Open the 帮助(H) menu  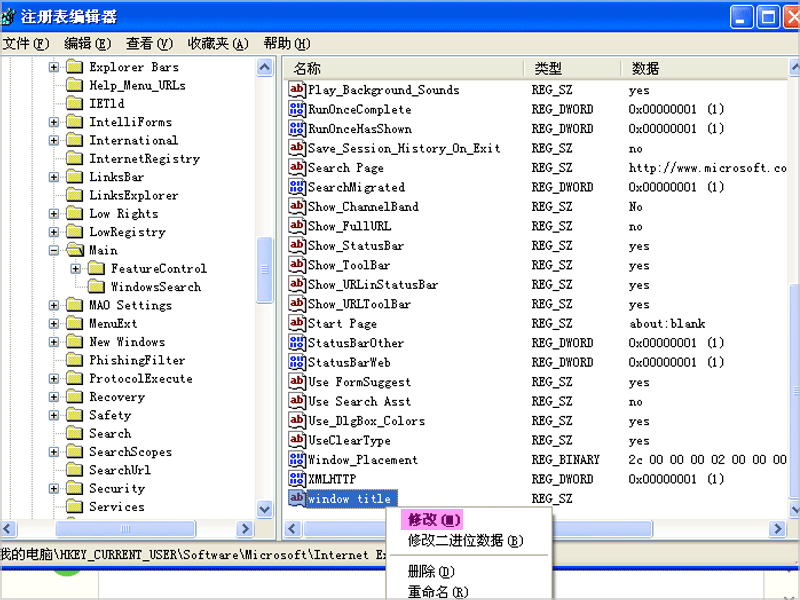pyautogui.click(x=287, y=44)
